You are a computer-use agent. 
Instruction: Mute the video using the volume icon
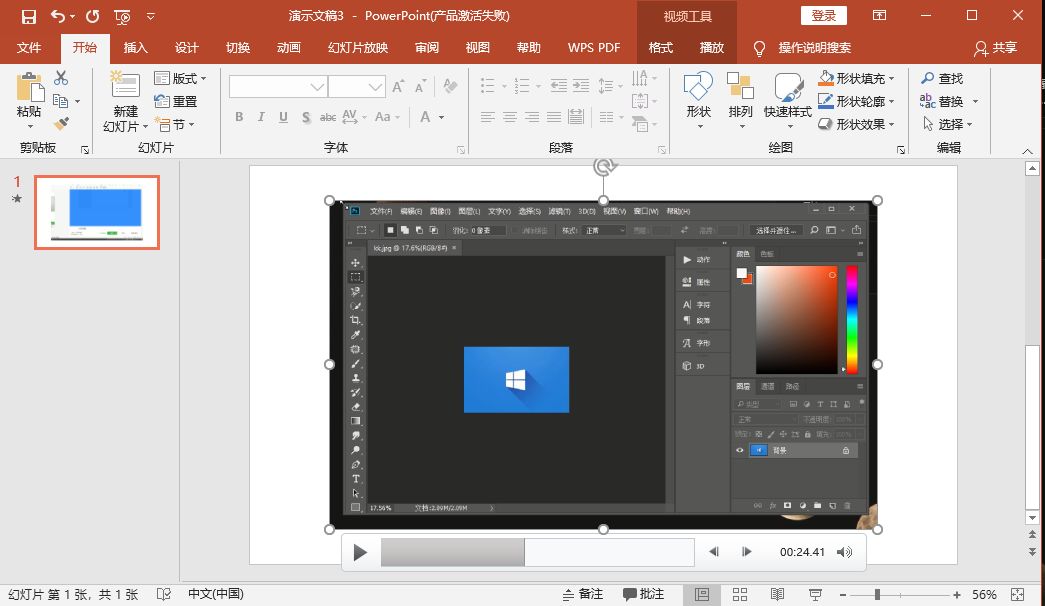click(845, 552)
